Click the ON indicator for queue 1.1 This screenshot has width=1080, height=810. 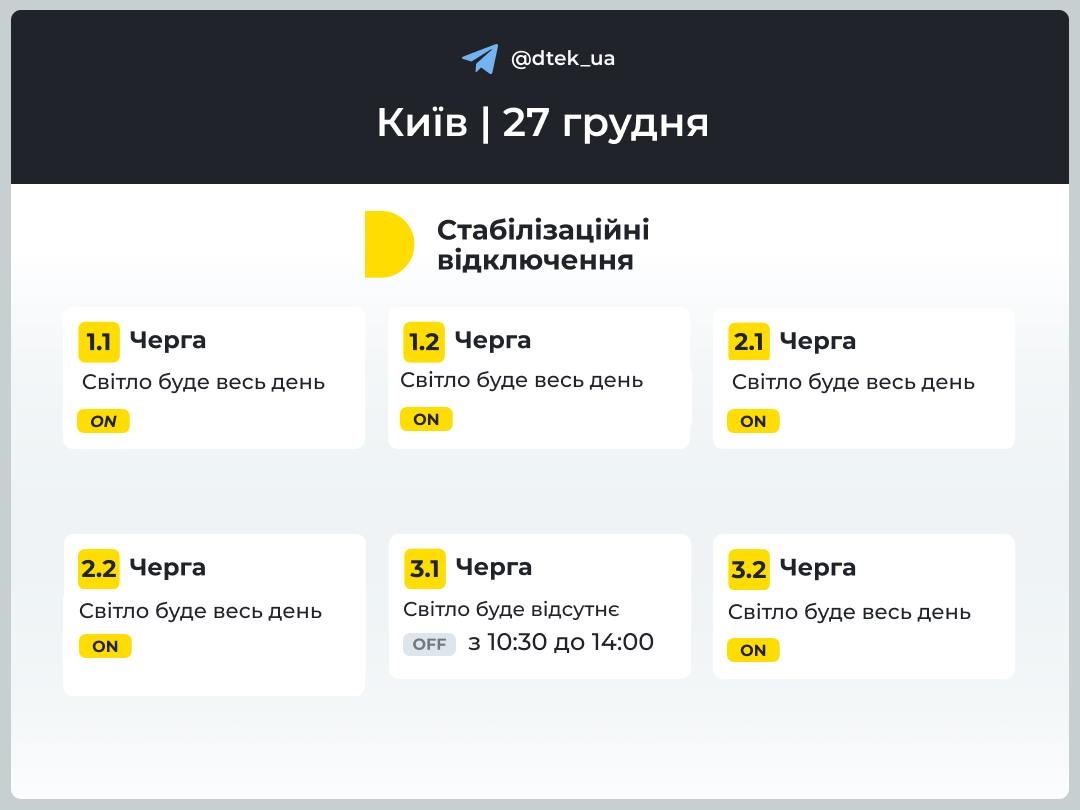tap(104, 421)
